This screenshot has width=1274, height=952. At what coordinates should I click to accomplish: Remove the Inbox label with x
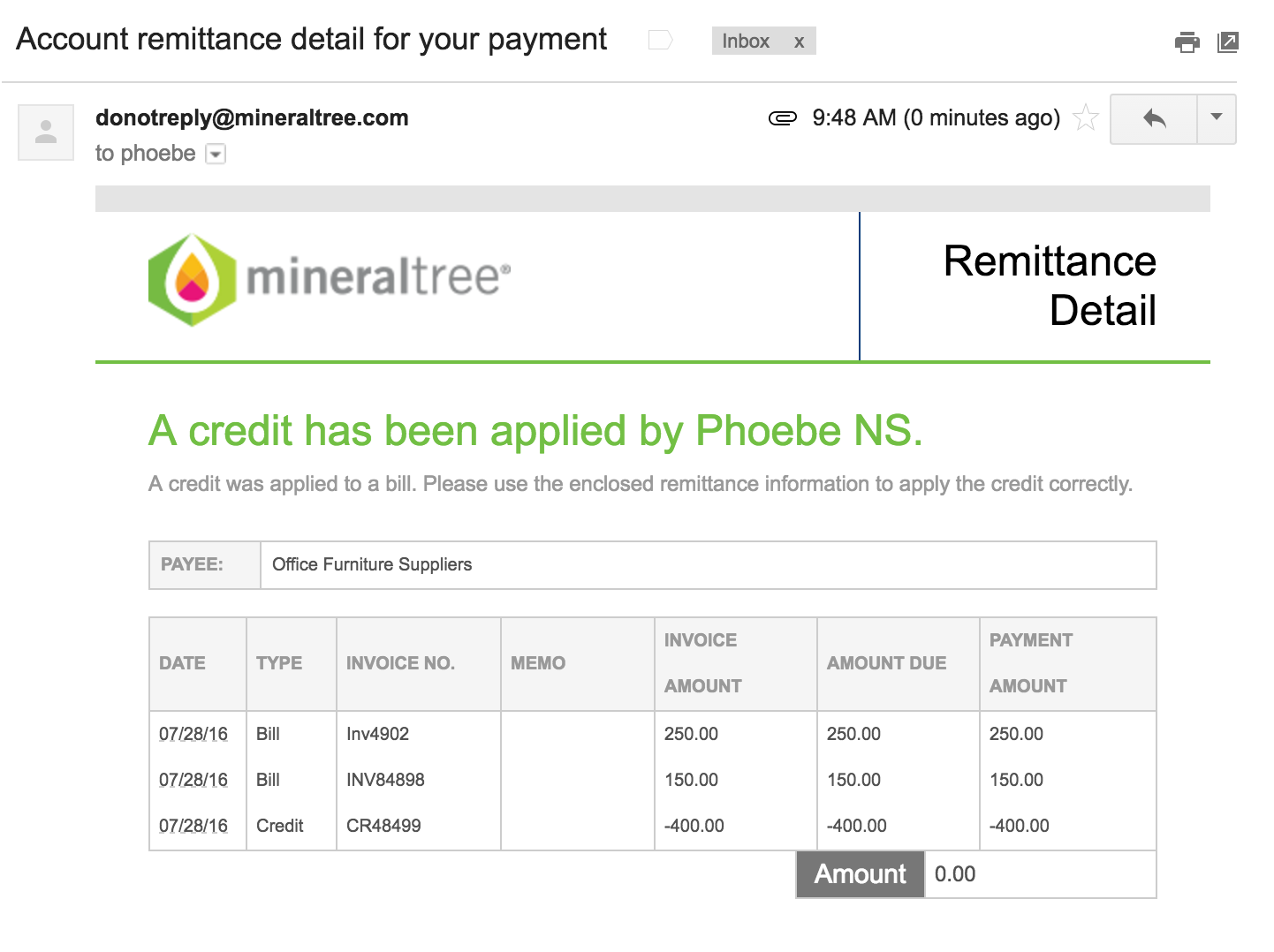click(x=799, y=42)
